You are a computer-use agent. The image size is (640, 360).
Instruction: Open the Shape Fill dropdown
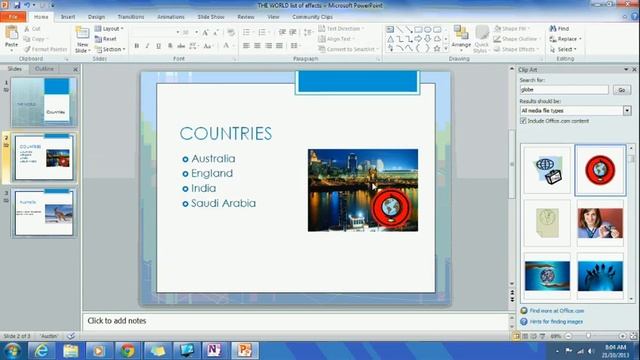[x=512, y=29]
